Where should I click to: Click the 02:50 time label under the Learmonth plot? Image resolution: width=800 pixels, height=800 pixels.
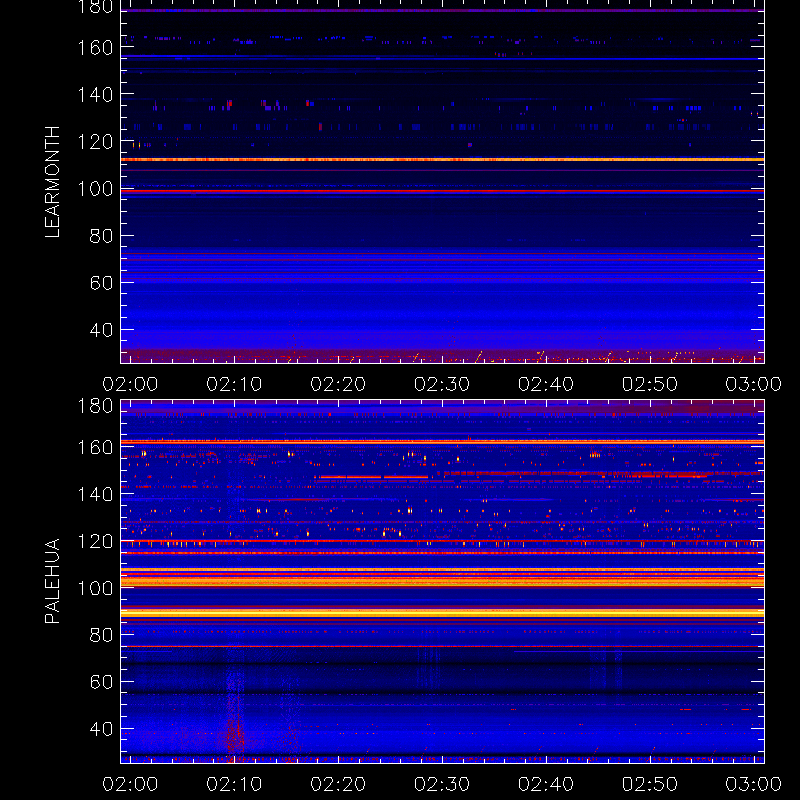650,384
